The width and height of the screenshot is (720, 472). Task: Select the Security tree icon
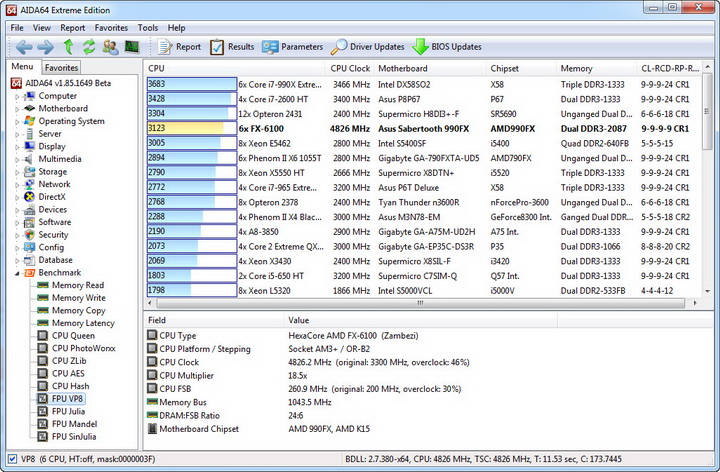click(29, 235)
